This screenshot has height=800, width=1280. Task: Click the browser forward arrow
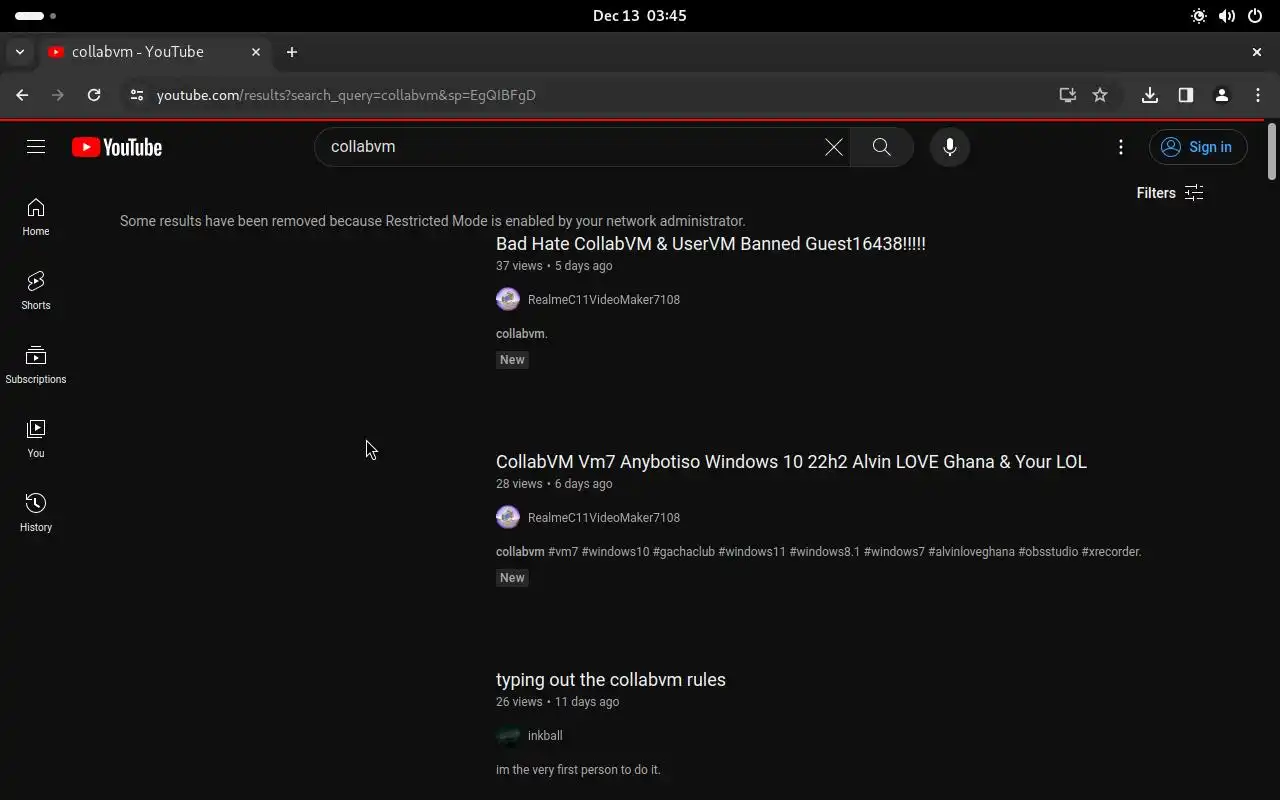pos(58,95)
